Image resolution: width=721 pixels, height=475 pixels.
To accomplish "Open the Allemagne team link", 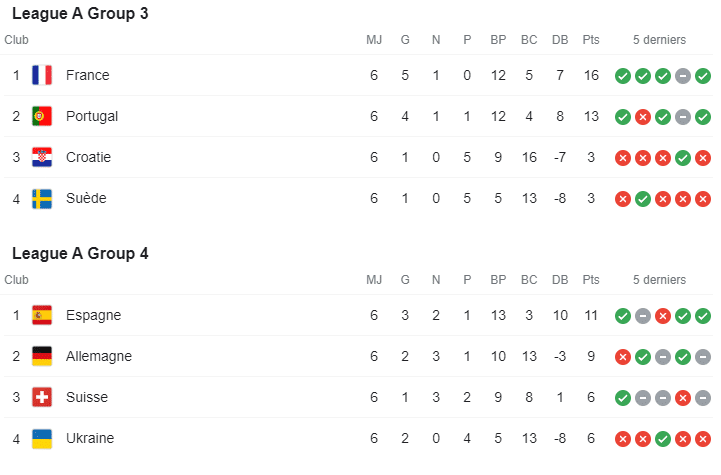I will point(99,356).
